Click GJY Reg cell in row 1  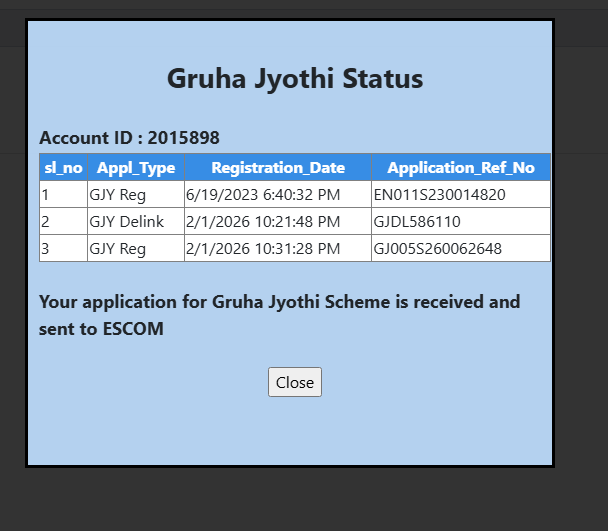point(136,194)
